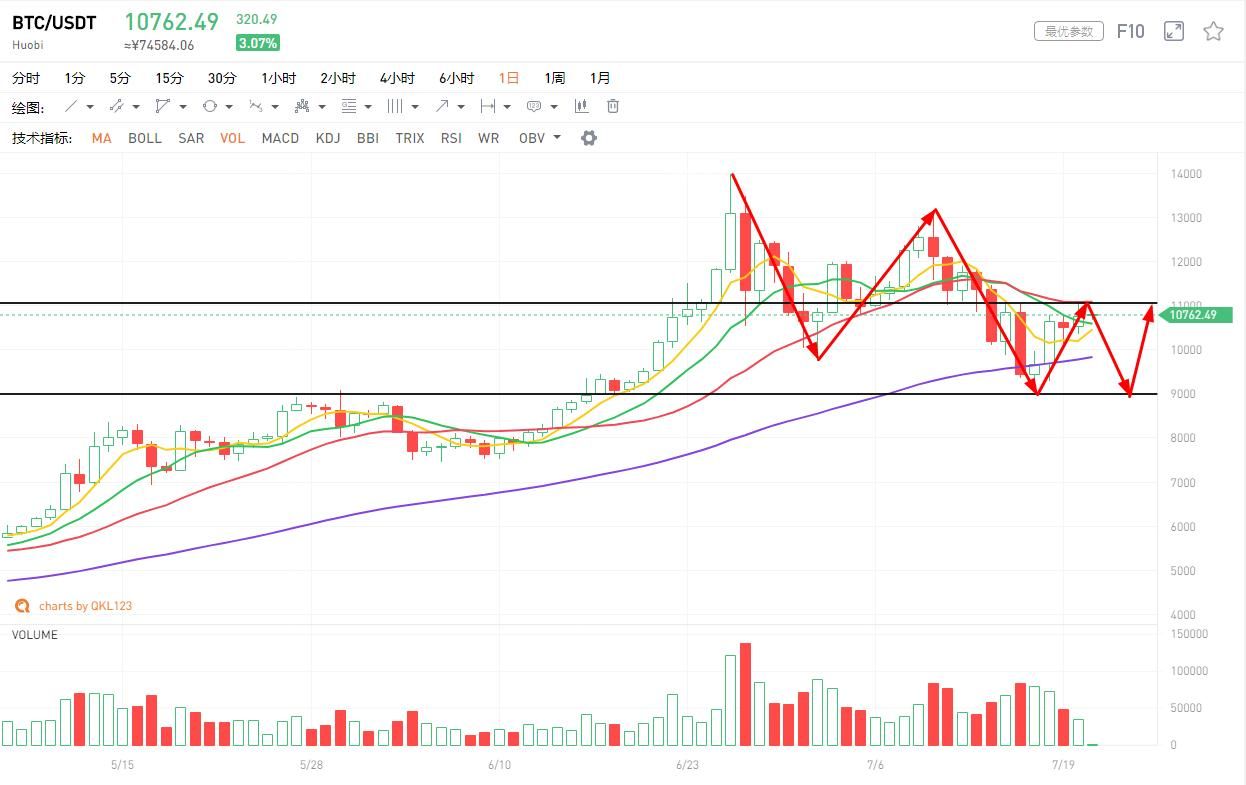
Task: Click the ≈¥74584.06 converted price
Action: click(159, 45)
